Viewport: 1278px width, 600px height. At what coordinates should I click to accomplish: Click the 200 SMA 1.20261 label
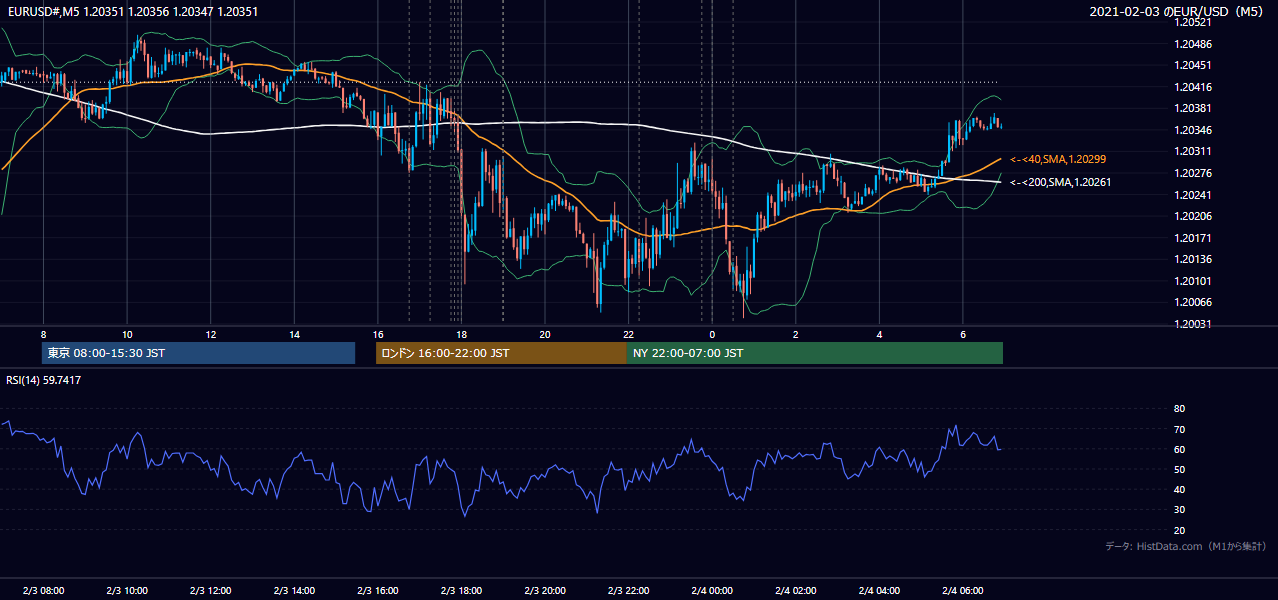(1060, 182)
